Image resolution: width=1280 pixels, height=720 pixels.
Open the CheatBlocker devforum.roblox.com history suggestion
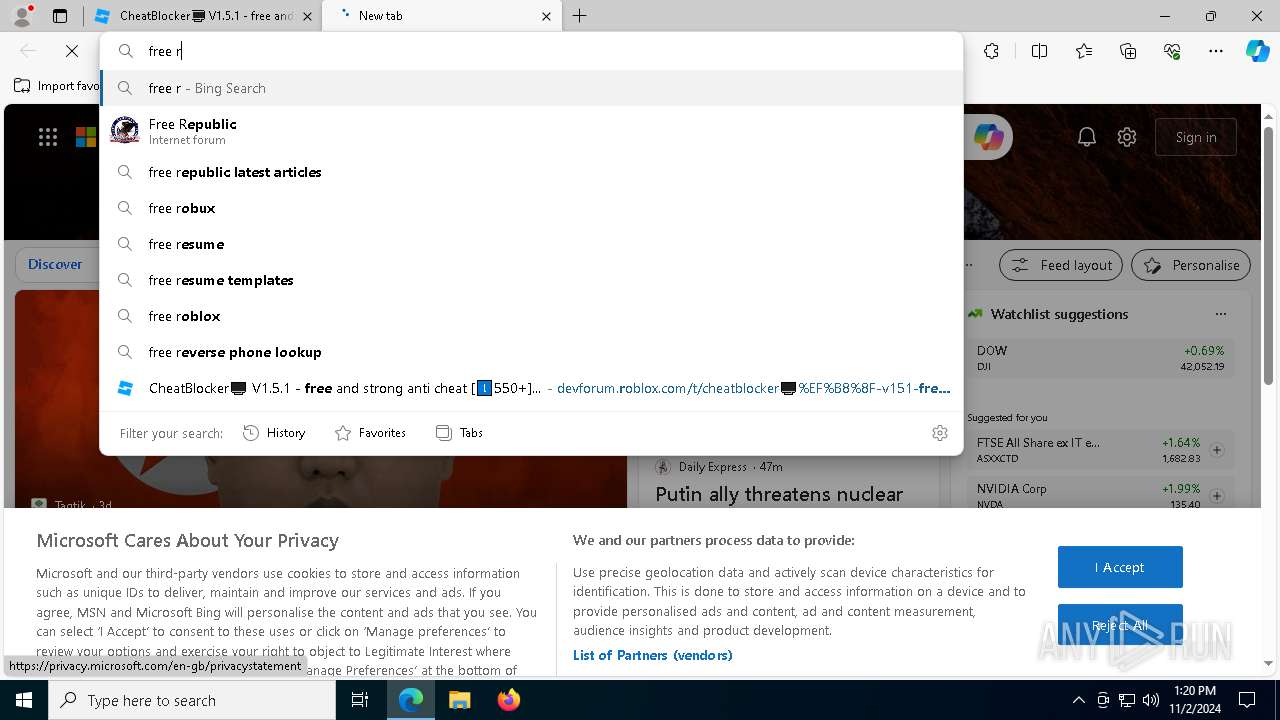pyautogui.click(x=531, y=388)
